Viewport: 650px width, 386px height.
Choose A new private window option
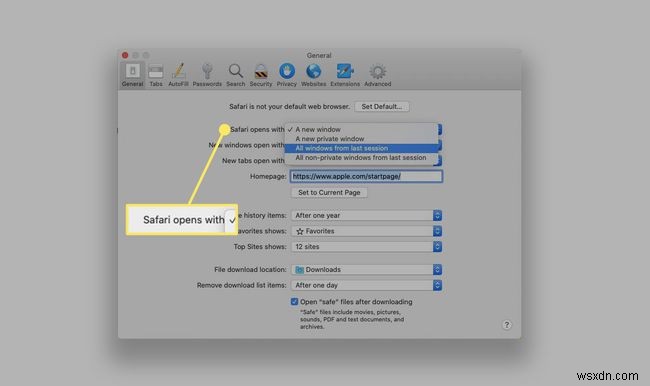coord(361,139)
